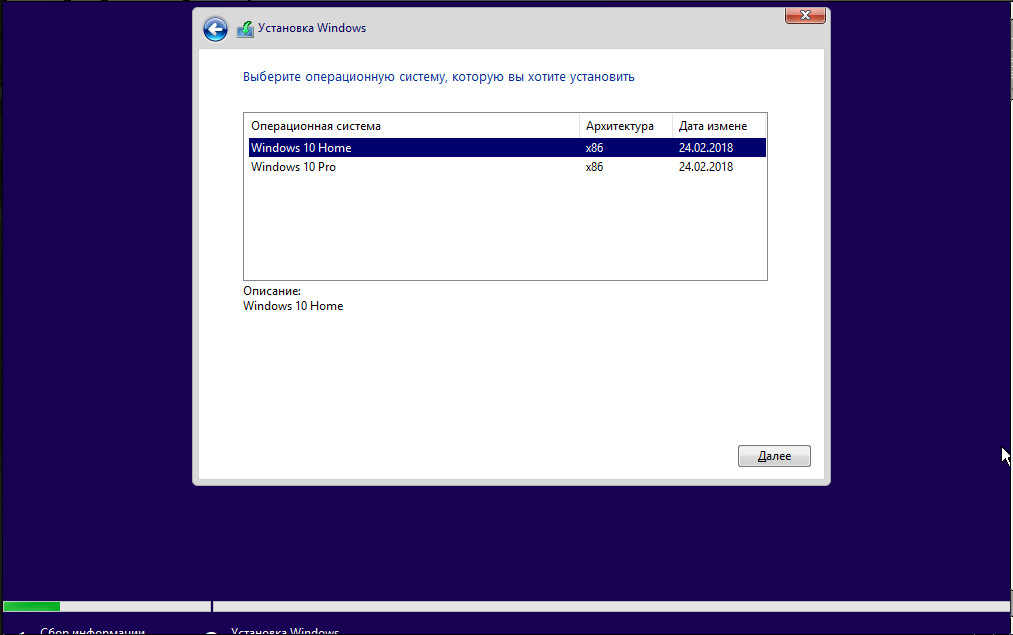Click the x86 cell of Windows 10 Pro
Image resolution: width=1013 pixels, height=635 pixels.
(x=594, y=167)
